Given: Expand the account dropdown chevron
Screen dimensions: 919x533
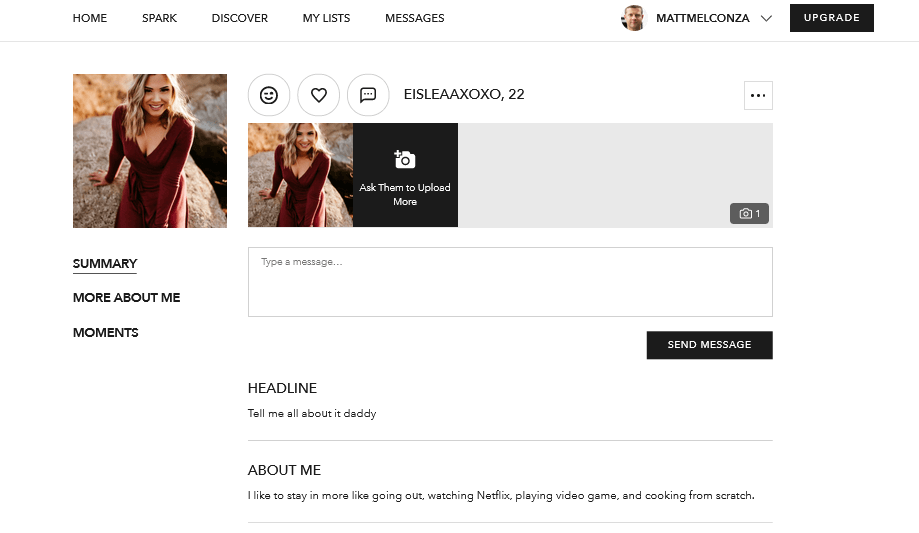Looking at the screenshot, I should point(766,18).
